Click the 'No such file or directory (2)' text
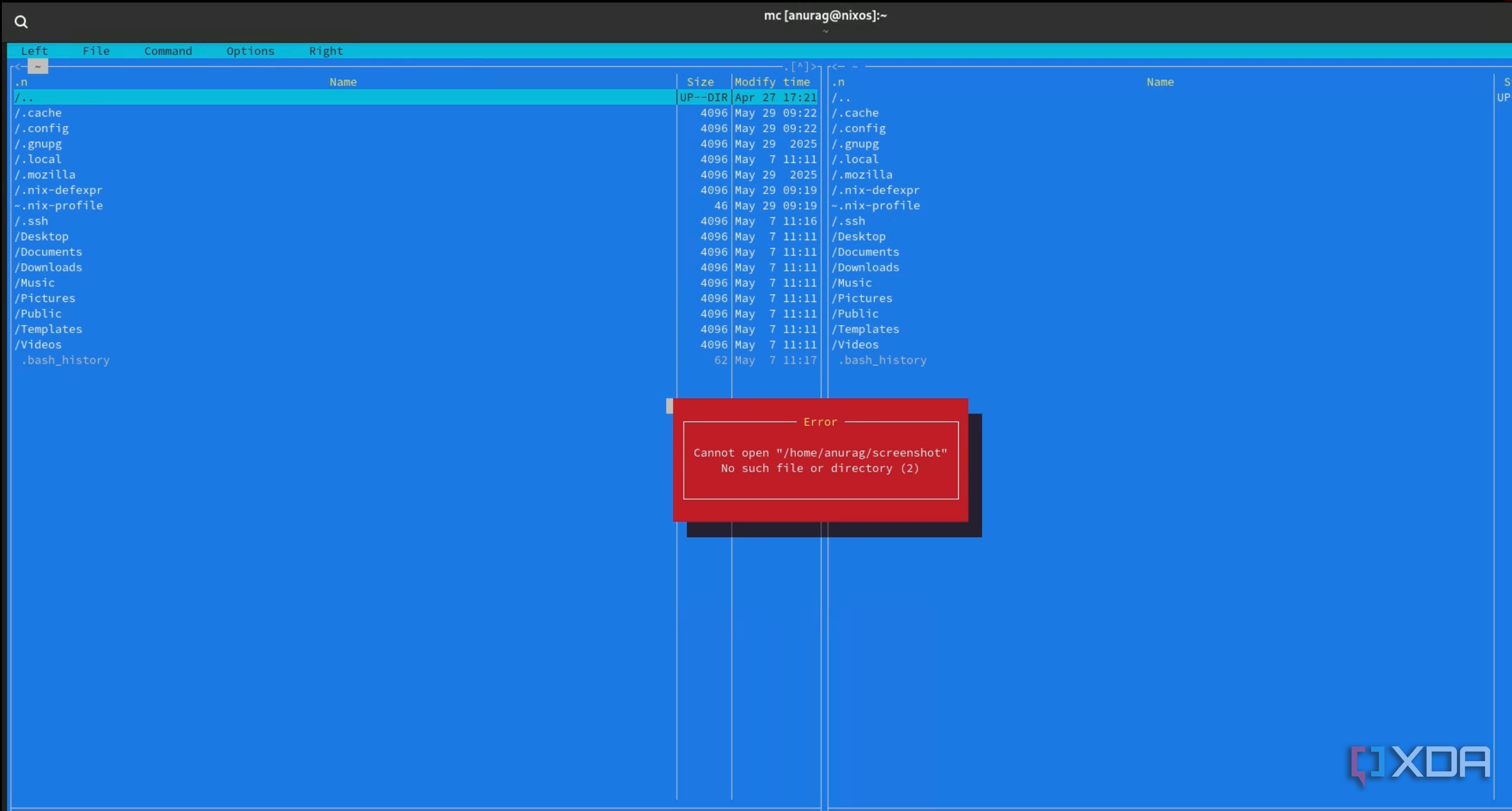This screenshot has width=1512, height=811. pos(820,469)
